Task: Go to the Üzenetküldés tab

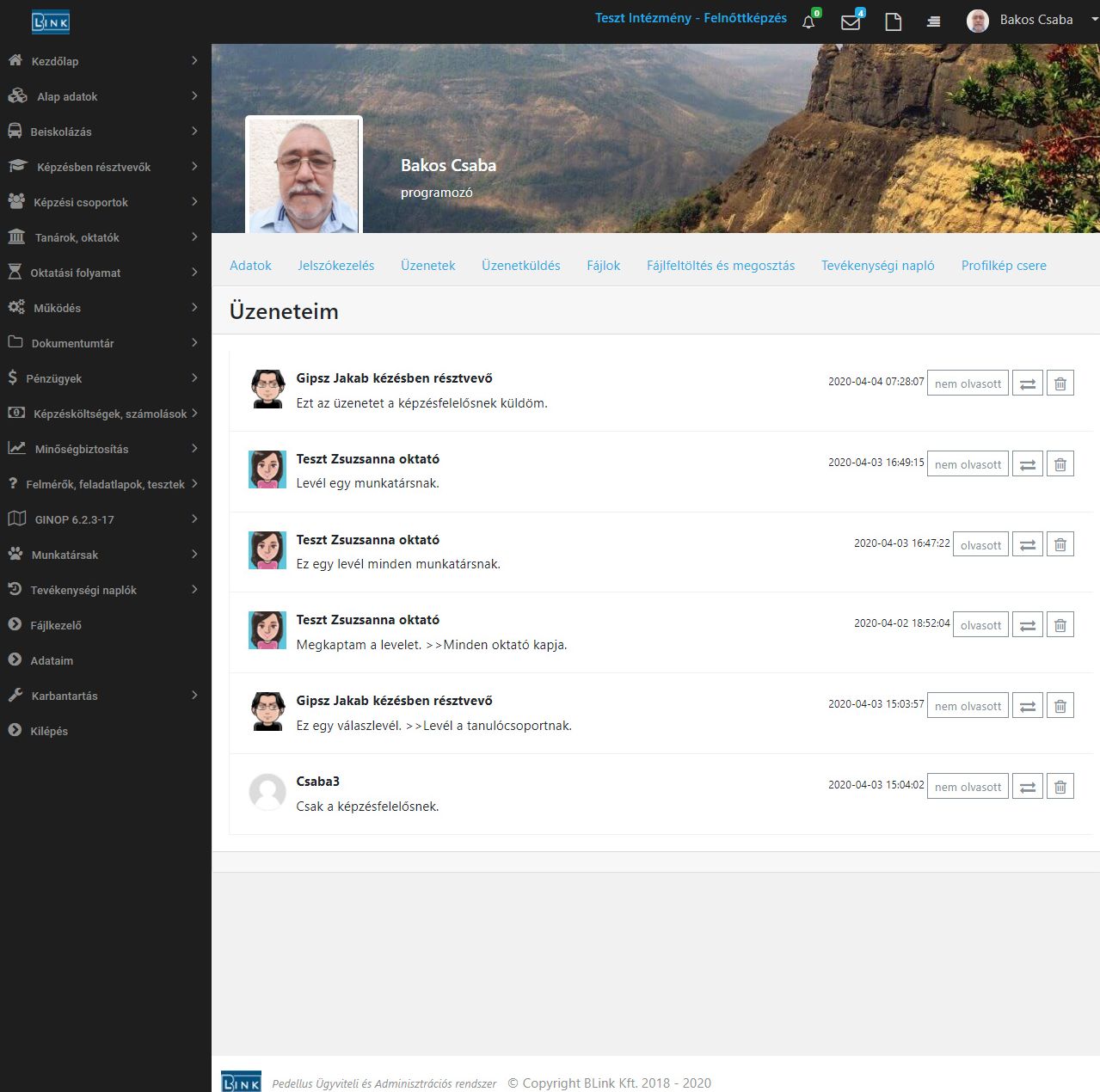Action: tap(521, 266)
